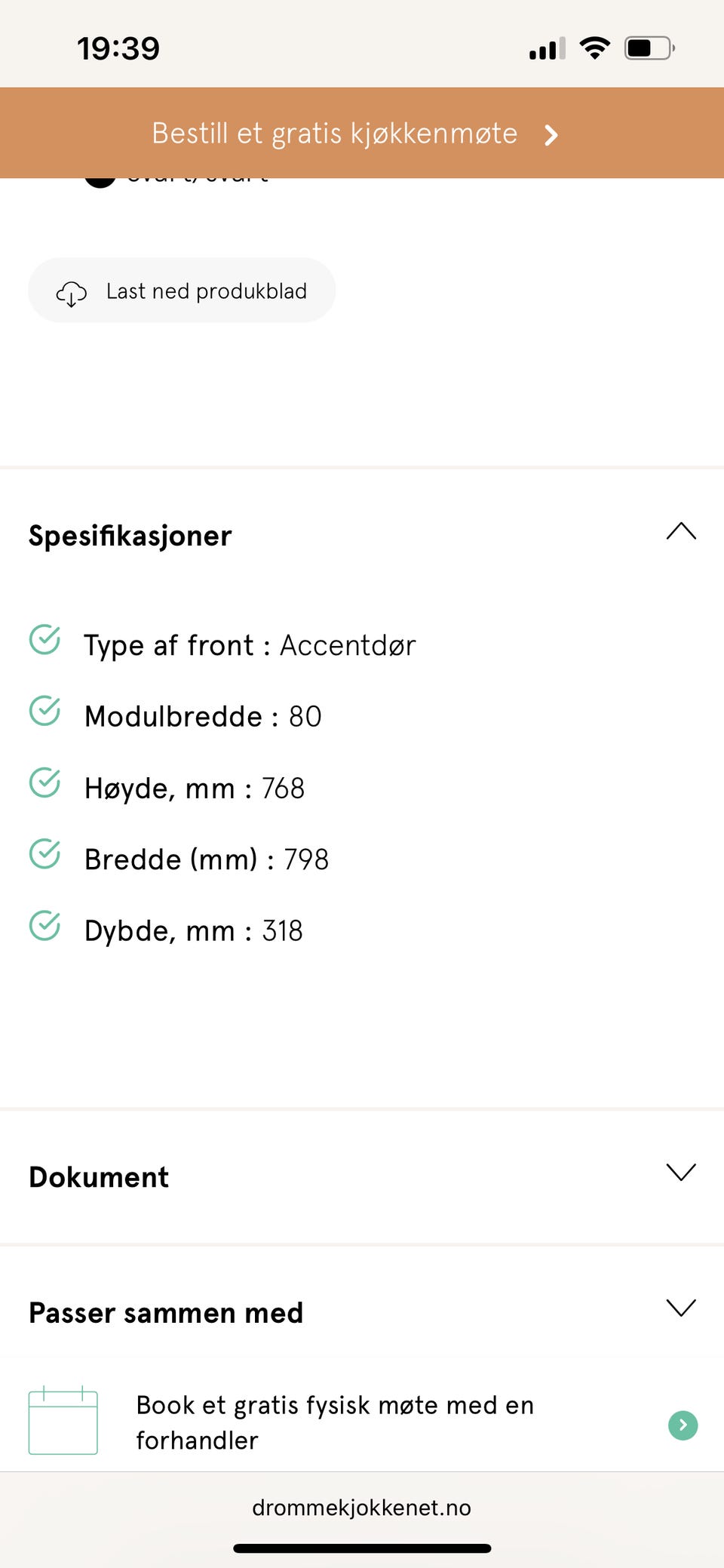
Task: Tap the drommekjokkenet.no address bar
Action: tap(361, 1508)
